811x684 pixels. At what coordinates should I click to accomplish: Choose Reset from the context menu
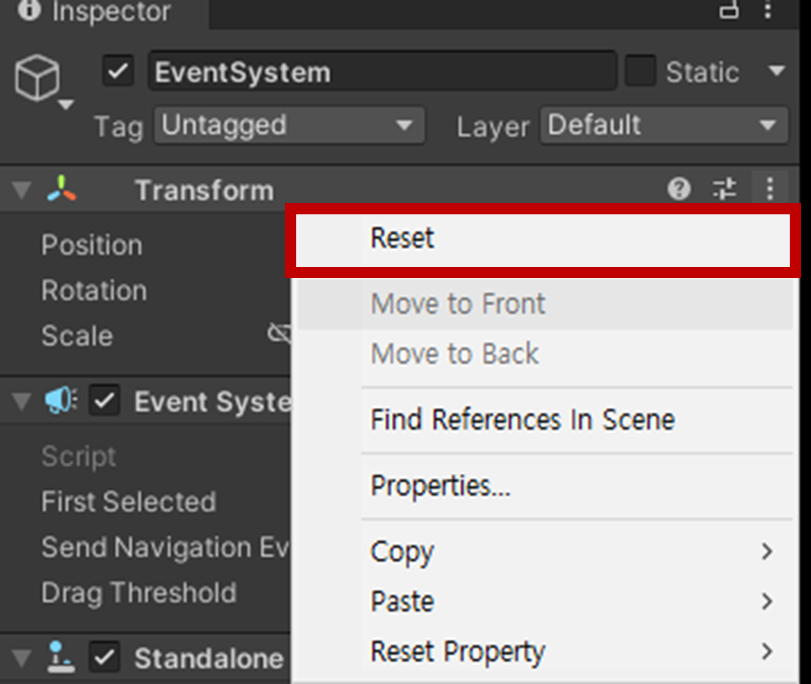[543, 241]
